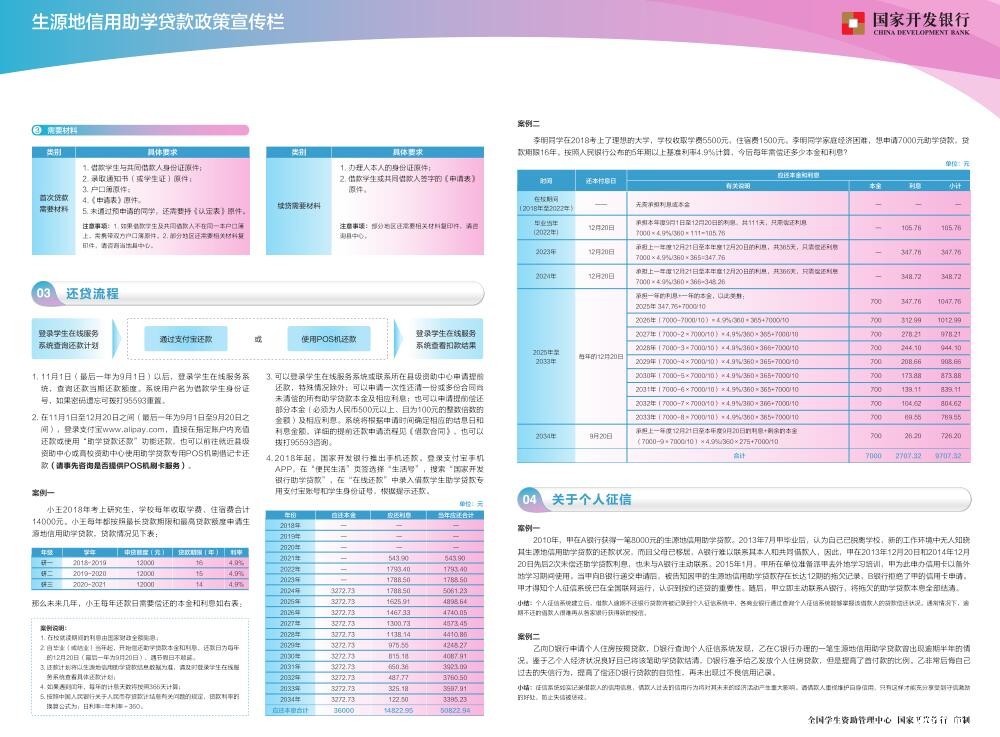This screenshot has width=1000, height=737.
Task: Click the 还贷流程 section heading
Action: [92, 293]
